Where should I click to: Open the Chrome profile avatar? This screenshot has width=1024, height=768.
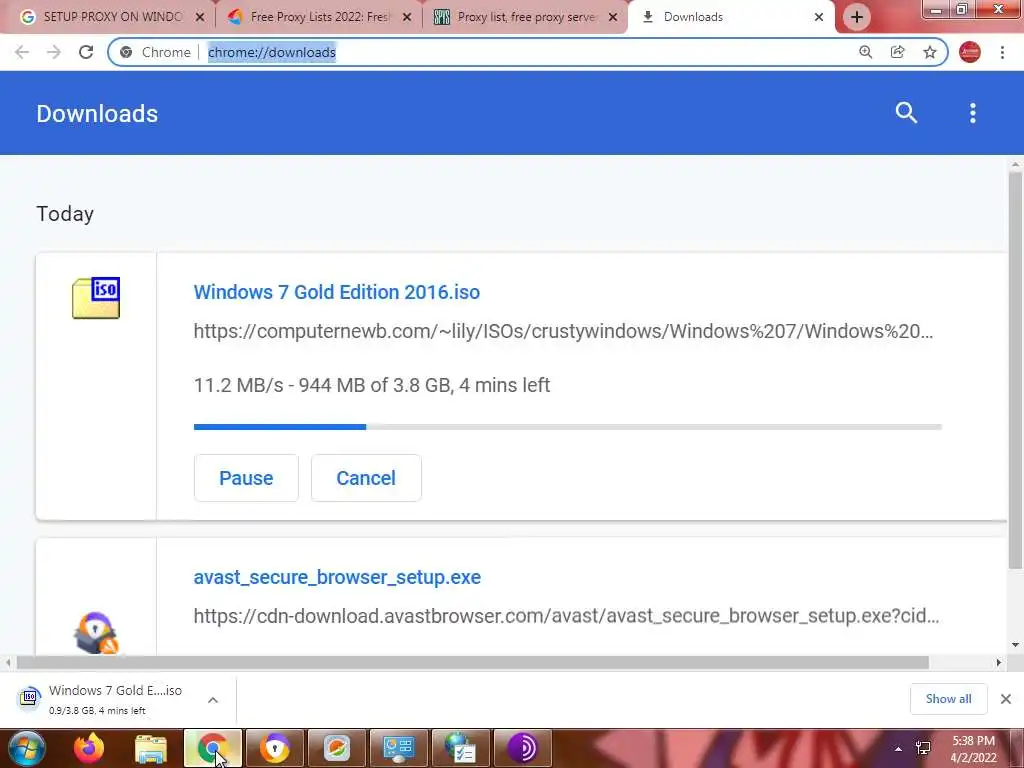970,52
